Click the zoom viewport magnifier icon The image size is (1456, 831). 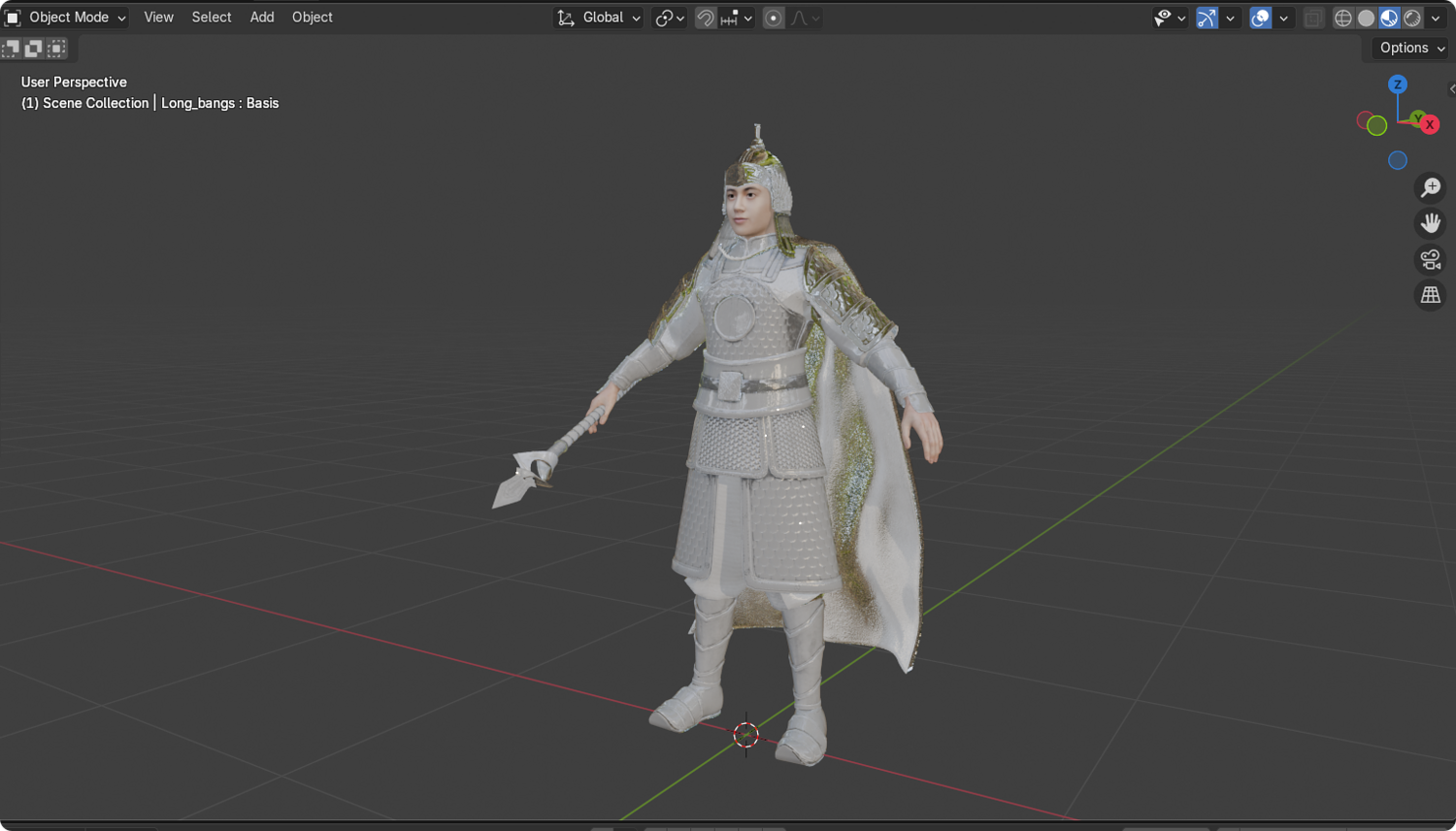point(1431,187)
